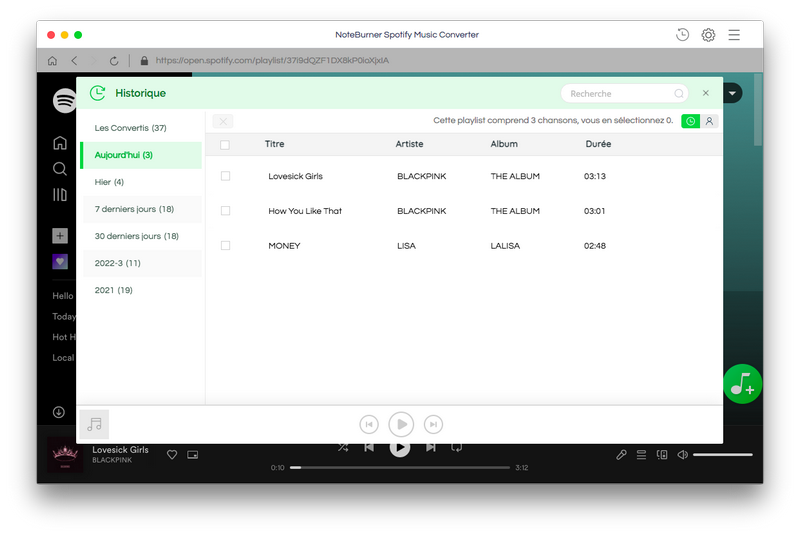Open the hamburger menu in the title bar
800x536 pixels.
734,35
